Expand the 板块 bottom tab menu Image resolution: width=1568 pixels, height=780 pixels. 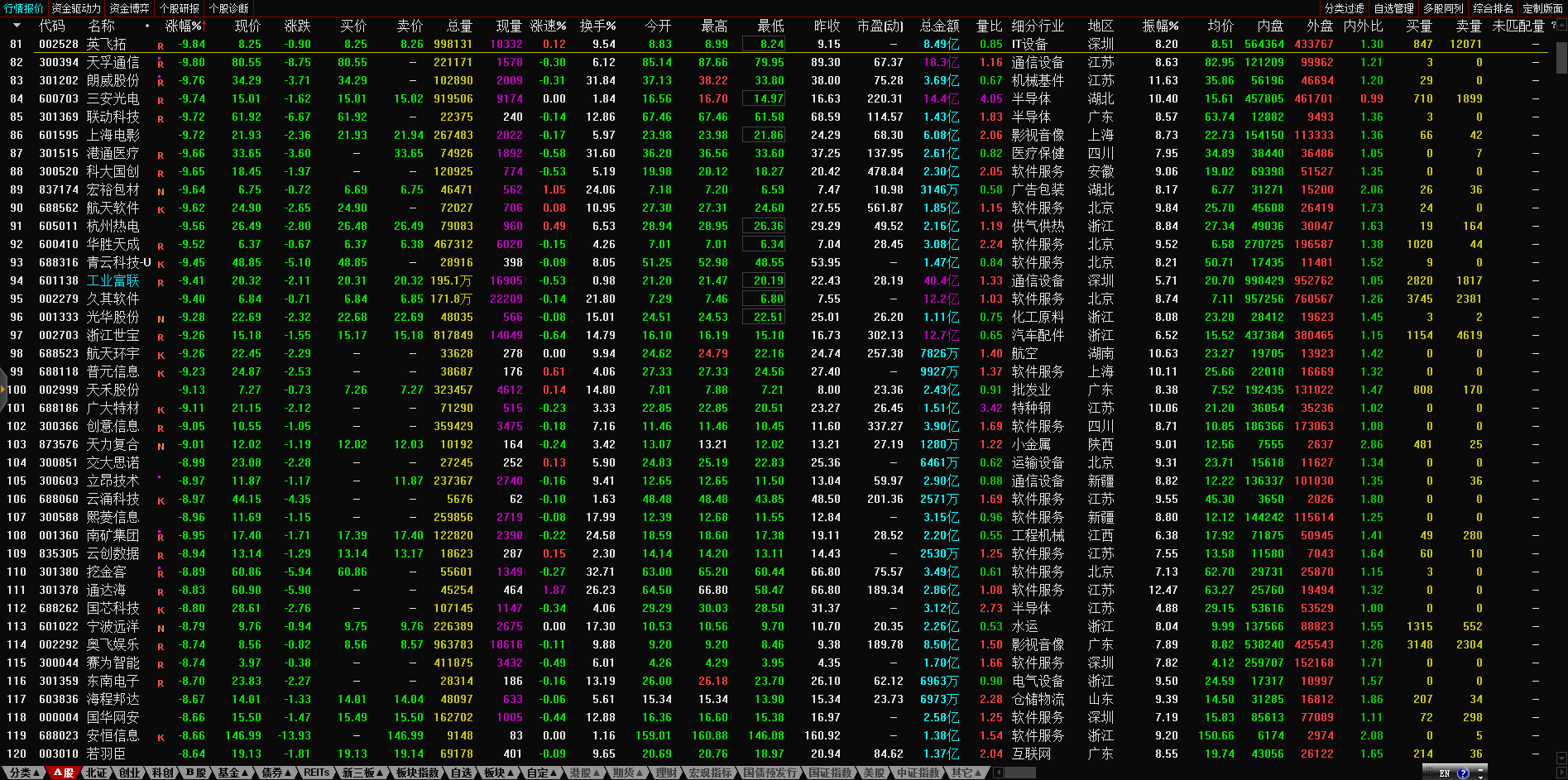tap(498, 773)
